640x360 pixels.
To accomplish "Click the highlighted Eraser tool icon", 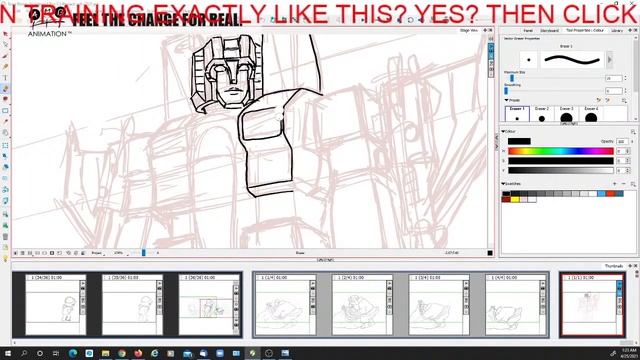I will point(5,89).
